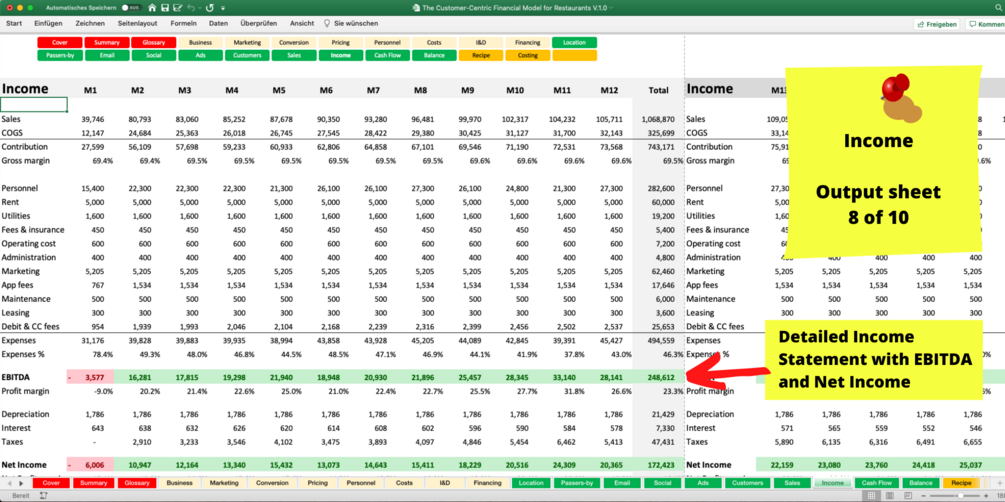
Task: Click the add new sheet plus button
Action: [999, 483]
